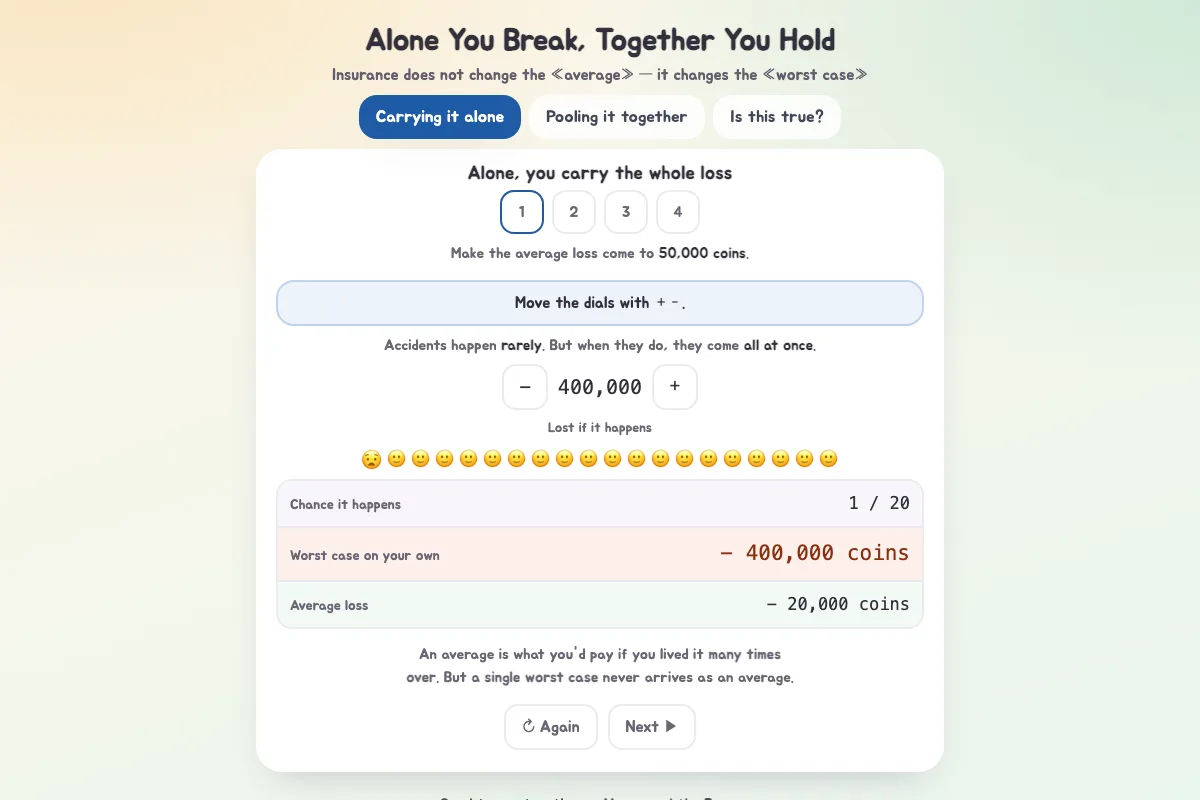
Task: Click the circular arrow icon on Again
Action: click(529, 727)
